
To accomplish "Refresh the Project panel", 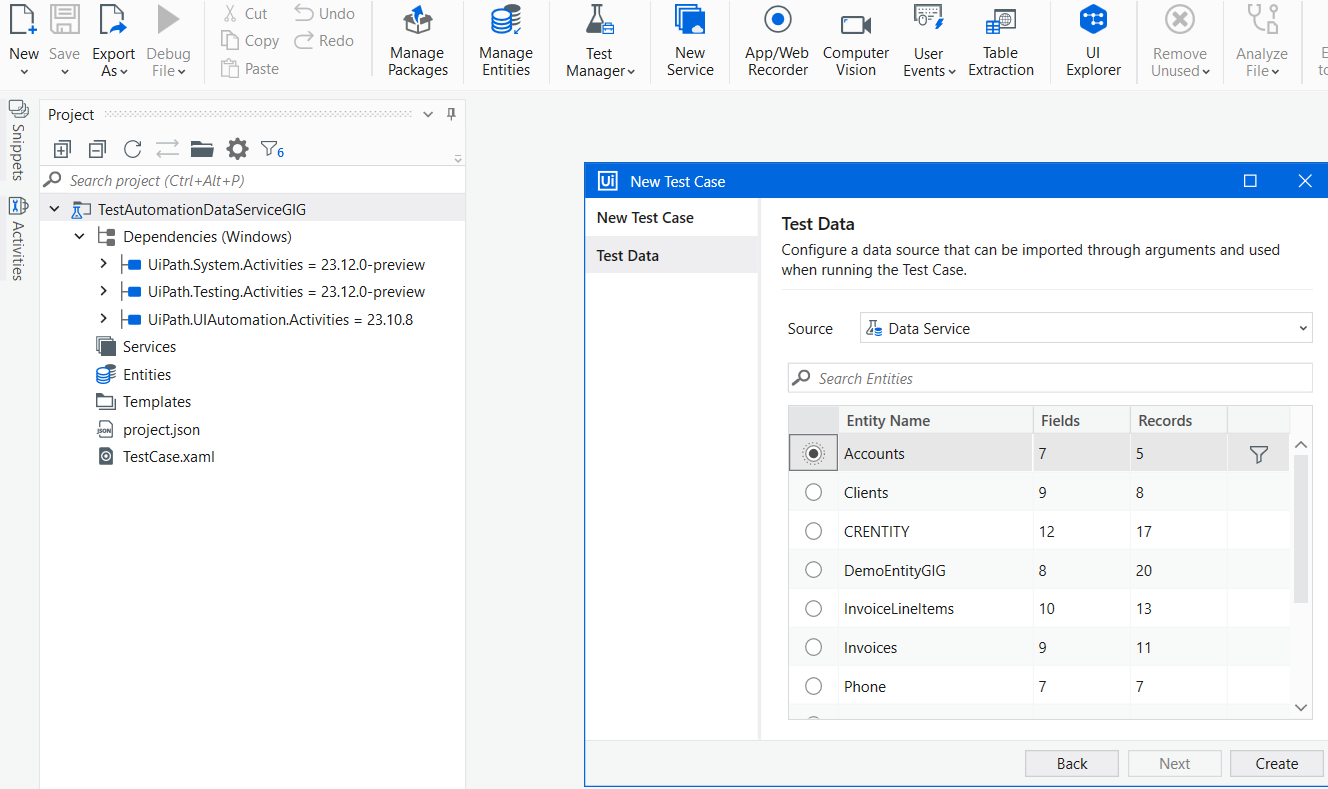I will (x=132, y=149).
